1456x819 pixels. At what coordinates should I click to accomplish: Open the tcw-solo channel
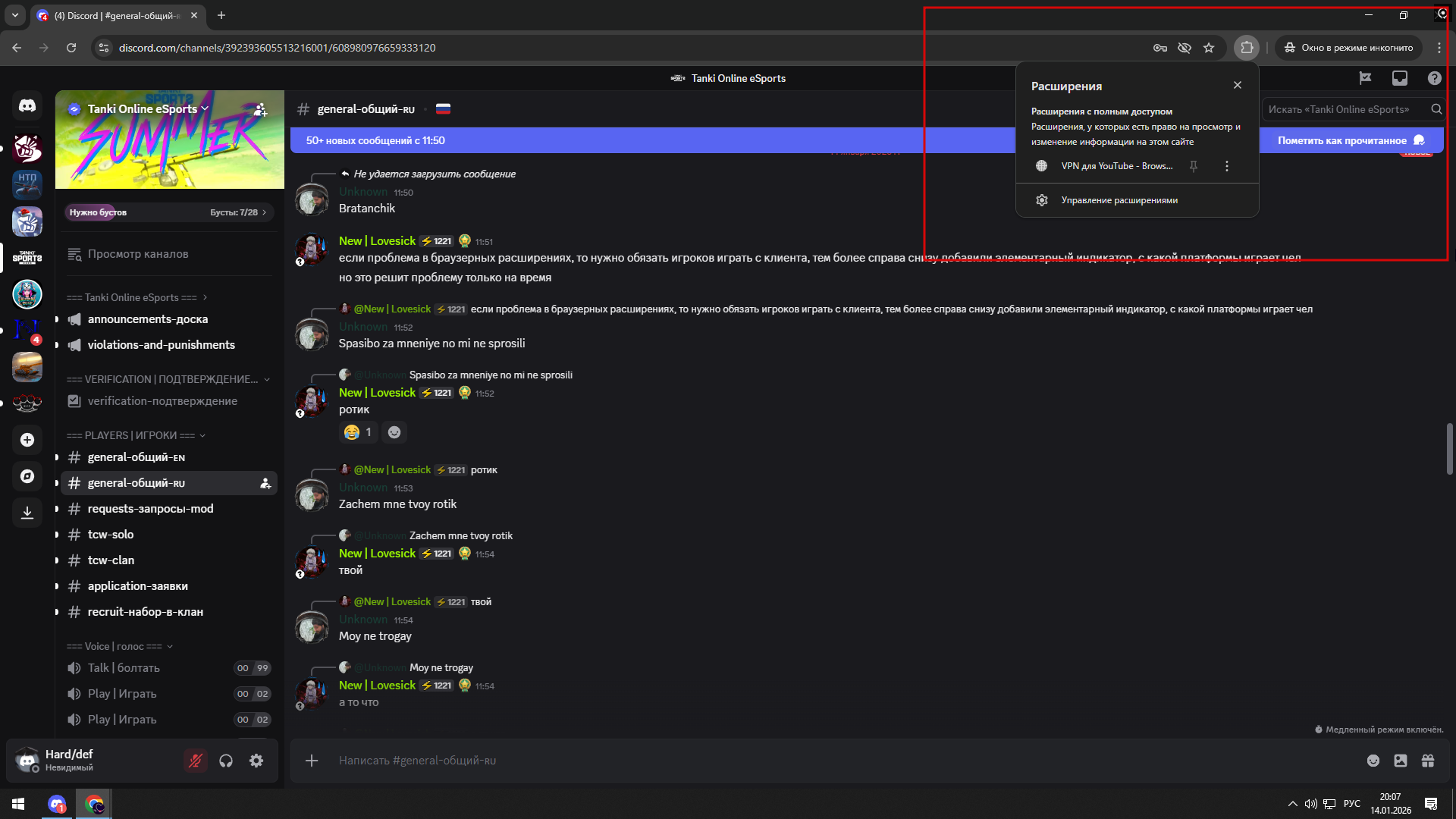(x=111, y=535)
